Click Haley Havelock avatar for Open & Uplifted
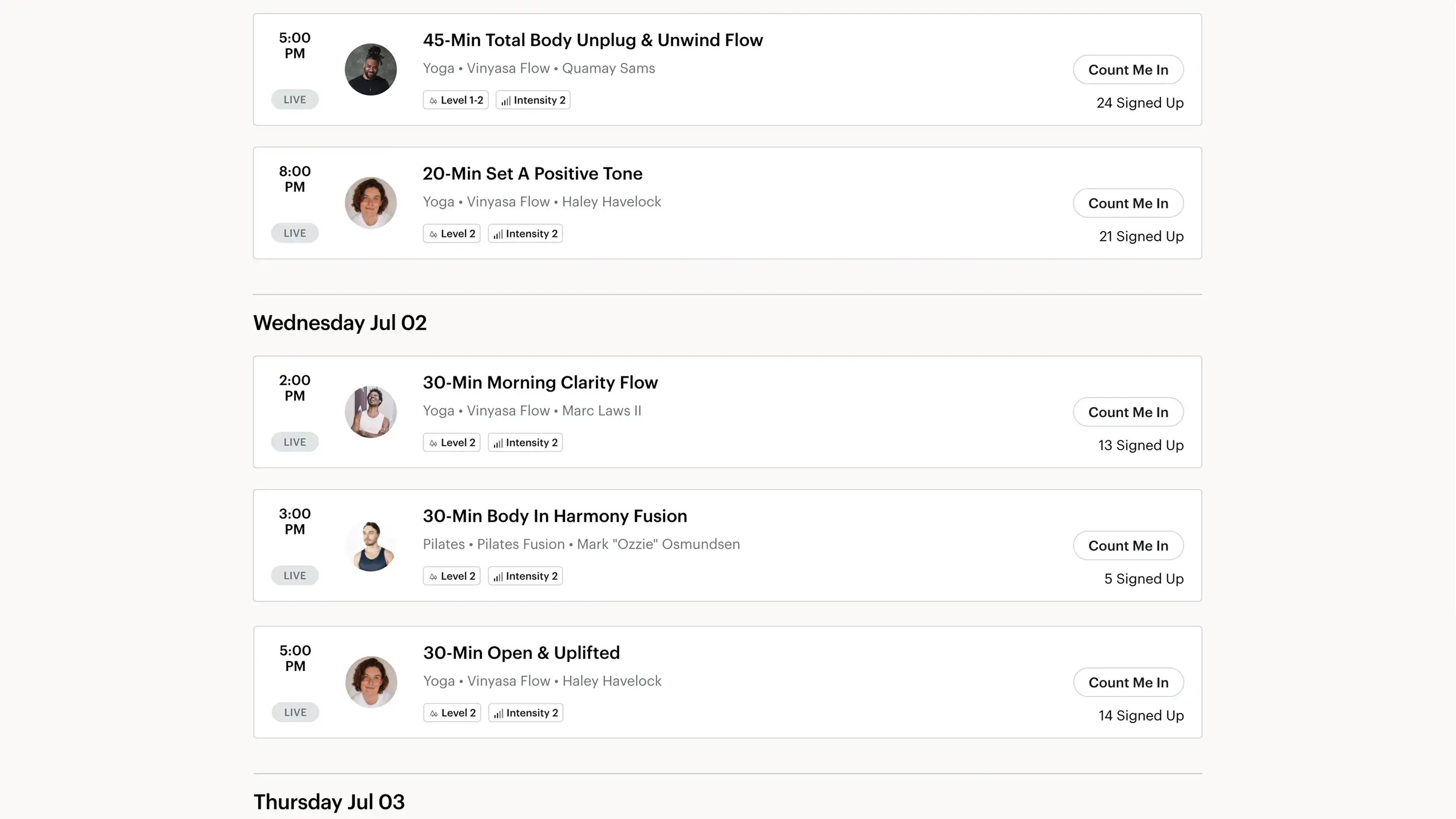 371,682
